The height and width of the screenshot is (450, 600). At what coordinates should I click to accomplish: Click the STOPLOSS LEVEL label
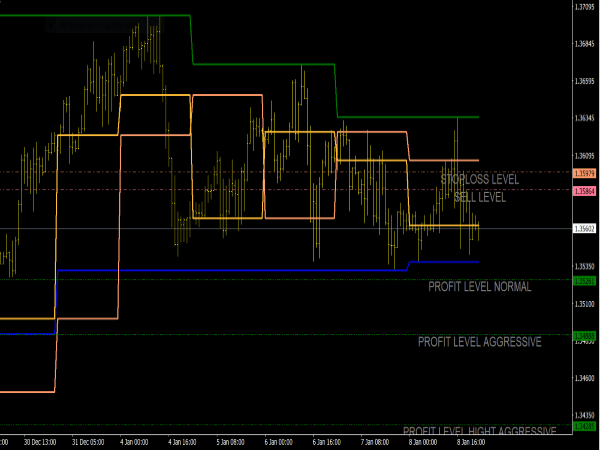coord(480,180)
